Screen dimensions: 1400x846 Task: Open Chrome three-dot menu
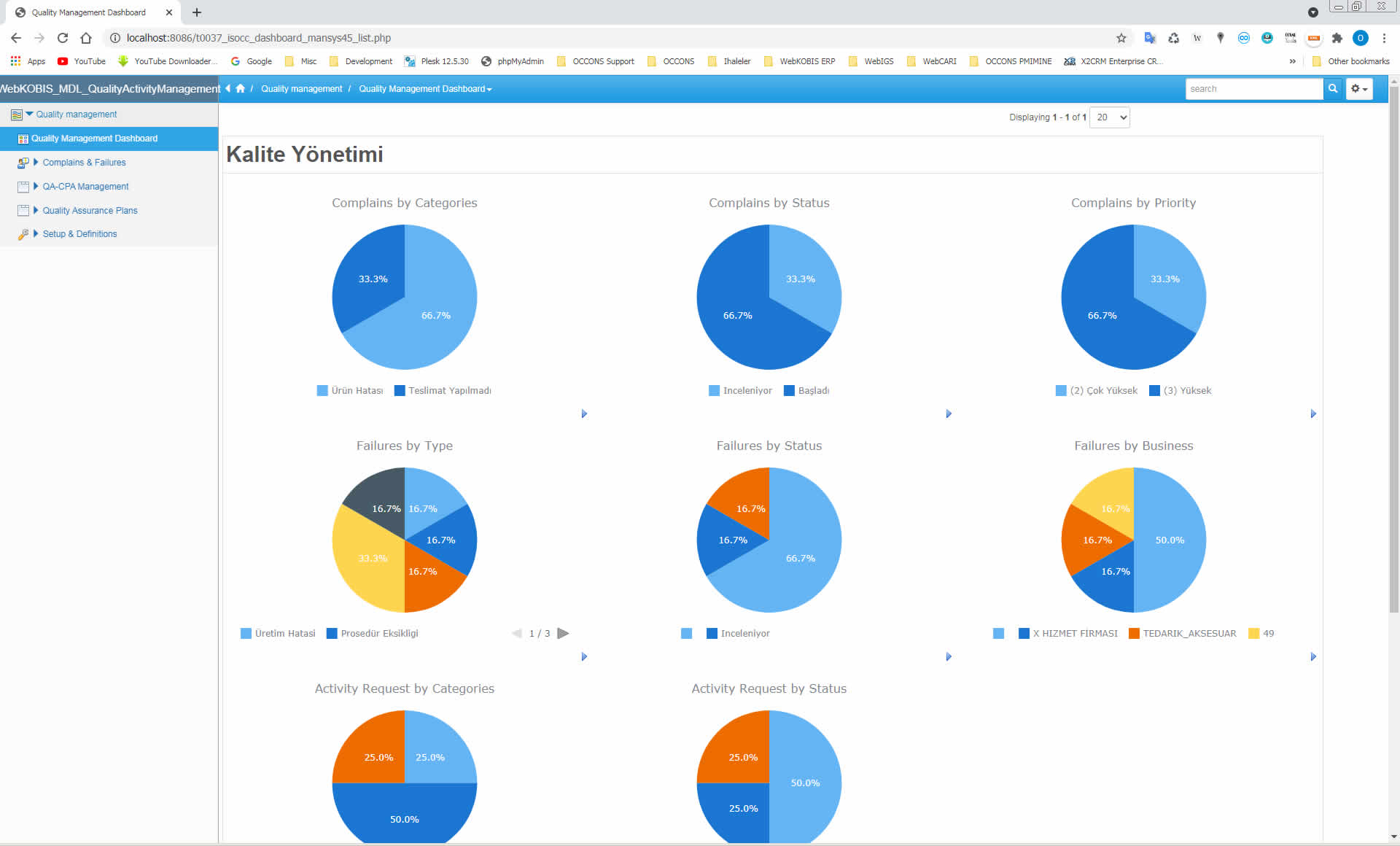pyautogui.click(x=1384, y=38)
